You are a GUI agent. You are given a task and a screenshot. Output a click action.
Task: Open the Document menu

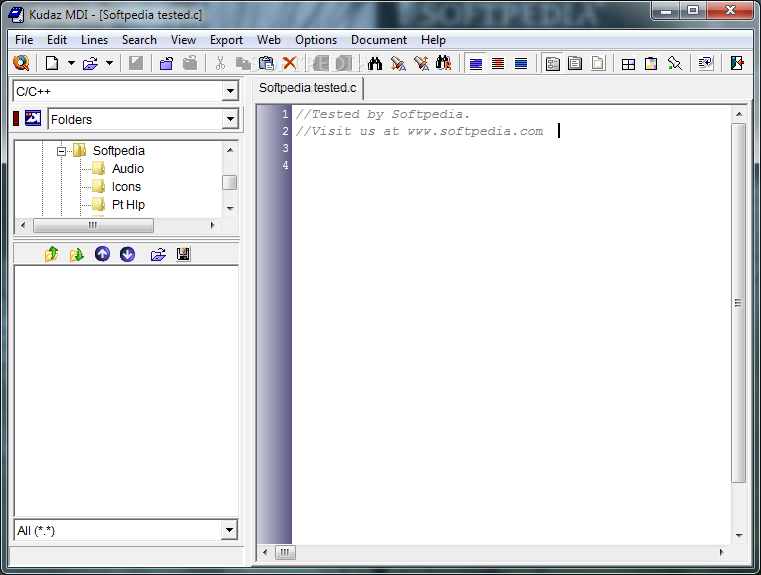pyautogui.click(x=379, y=40)
